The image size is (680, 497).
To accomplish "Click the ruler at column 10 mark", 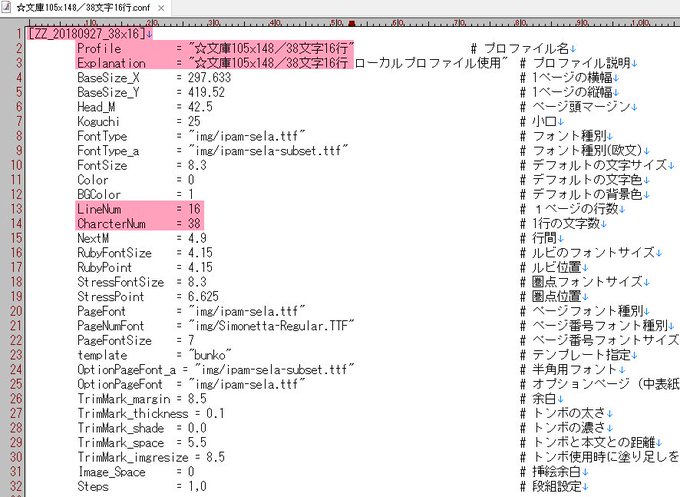I will (x=91, y=23).
